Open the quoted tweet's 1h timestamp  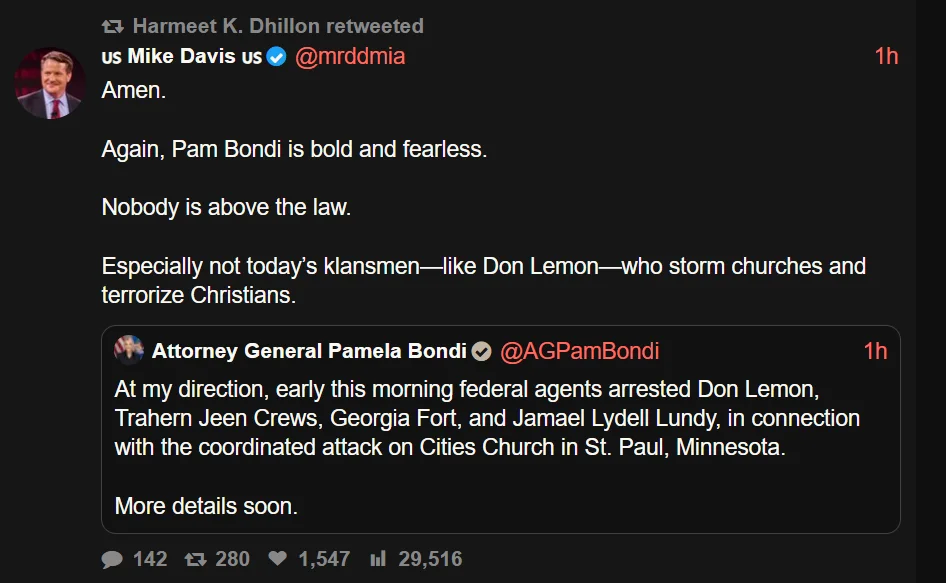875,351
